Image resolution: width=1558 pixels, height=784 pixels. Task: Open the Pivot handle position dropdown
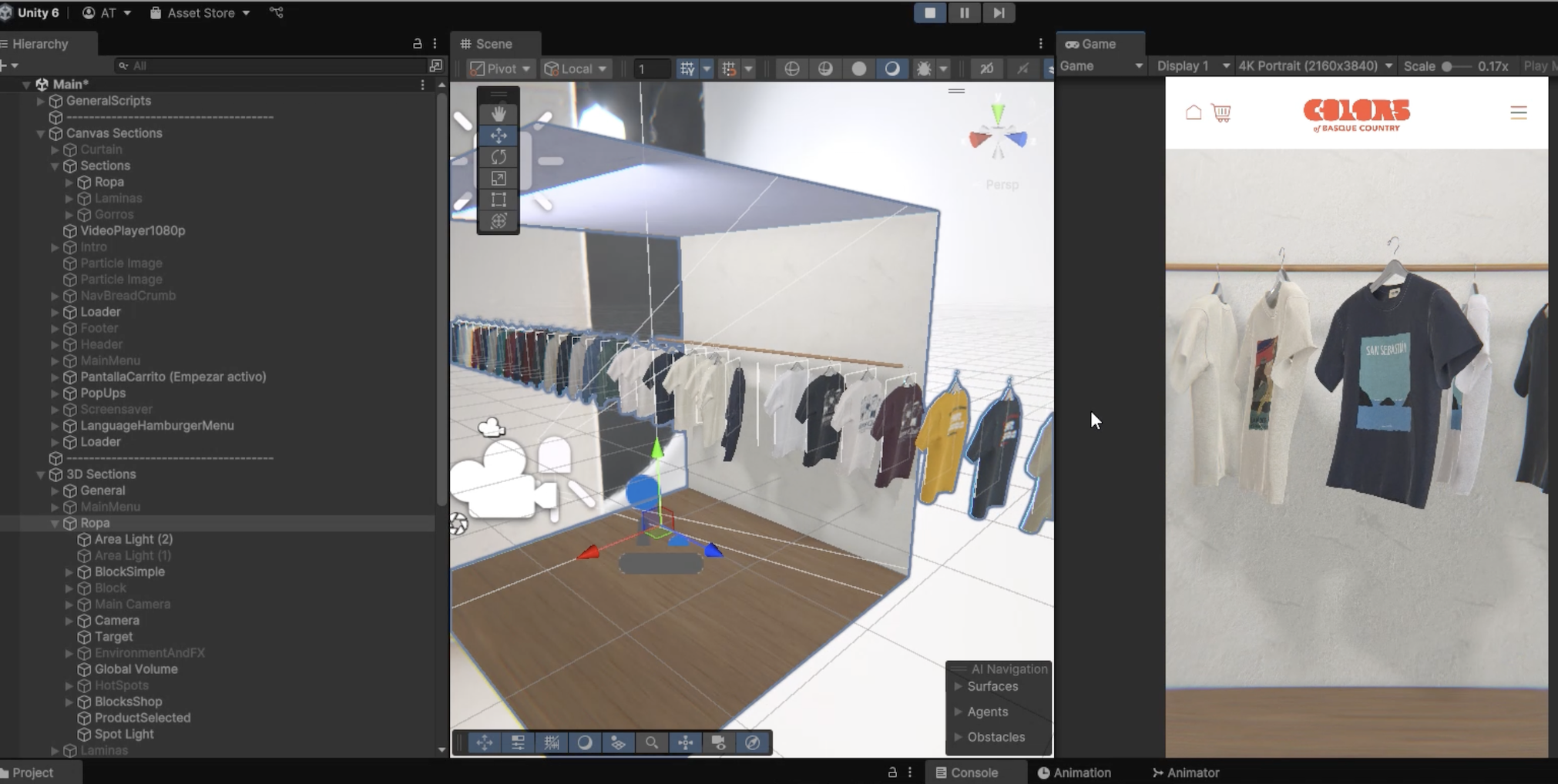(x=500, y=69)
